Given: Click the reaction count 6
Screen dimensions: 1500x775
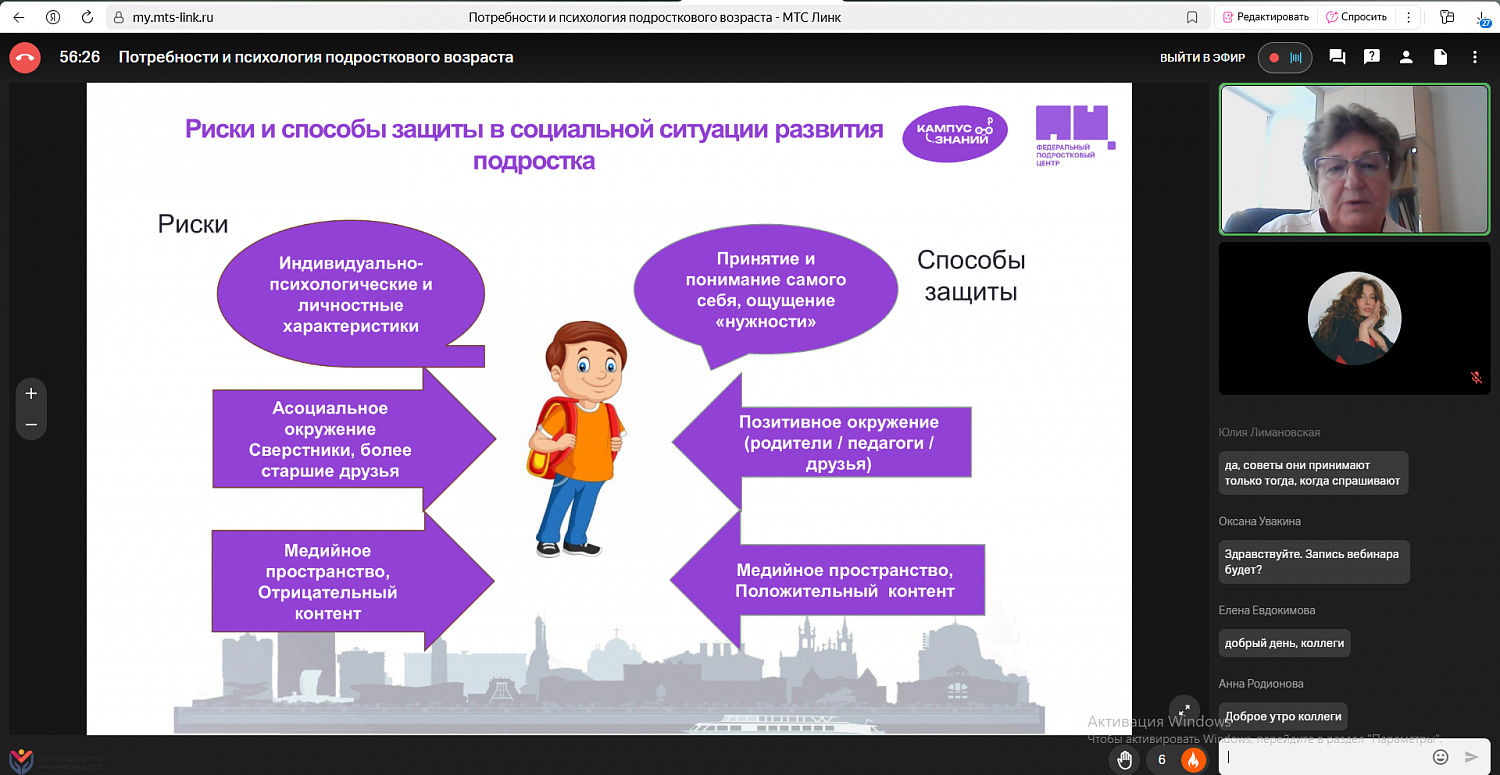Looking at the screenshot, I should pos(1161,759).
